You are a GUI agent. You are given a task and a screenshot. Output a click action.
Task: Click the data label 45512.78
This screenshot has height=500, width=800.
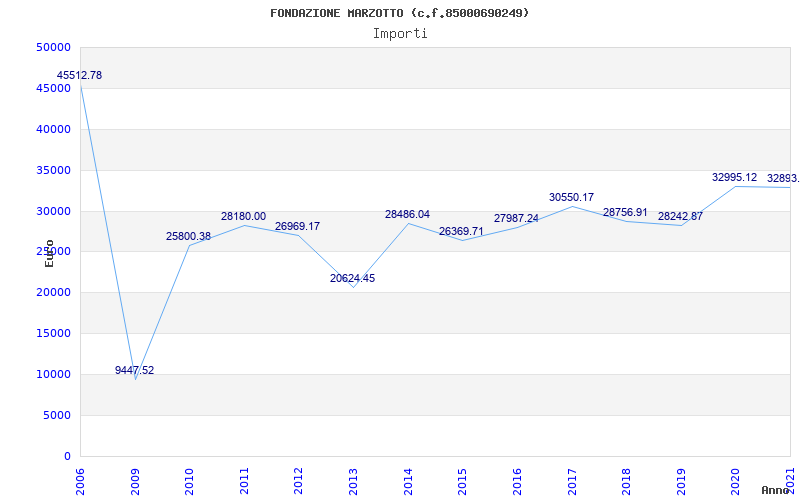79,76
